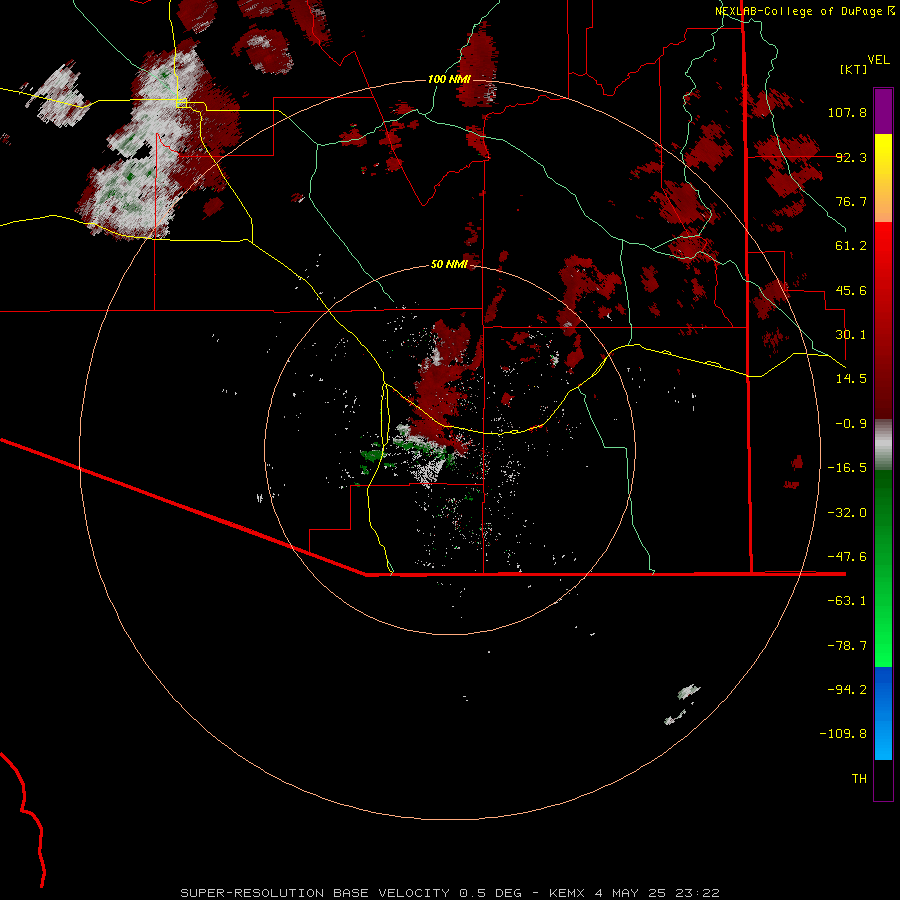The image size is (900, 900).
Task: Pick the 14.5 knot legend value
Action: pyautogui.click(x=851, y=379)
